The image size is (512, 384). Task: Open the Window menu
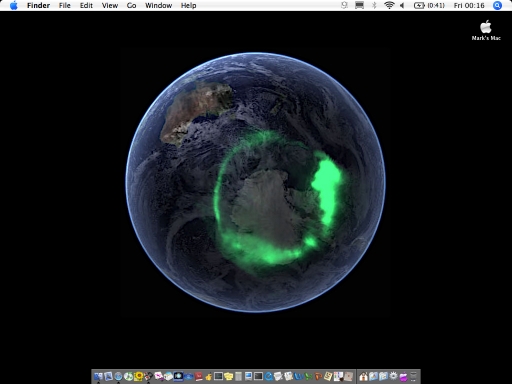(159, 5)
